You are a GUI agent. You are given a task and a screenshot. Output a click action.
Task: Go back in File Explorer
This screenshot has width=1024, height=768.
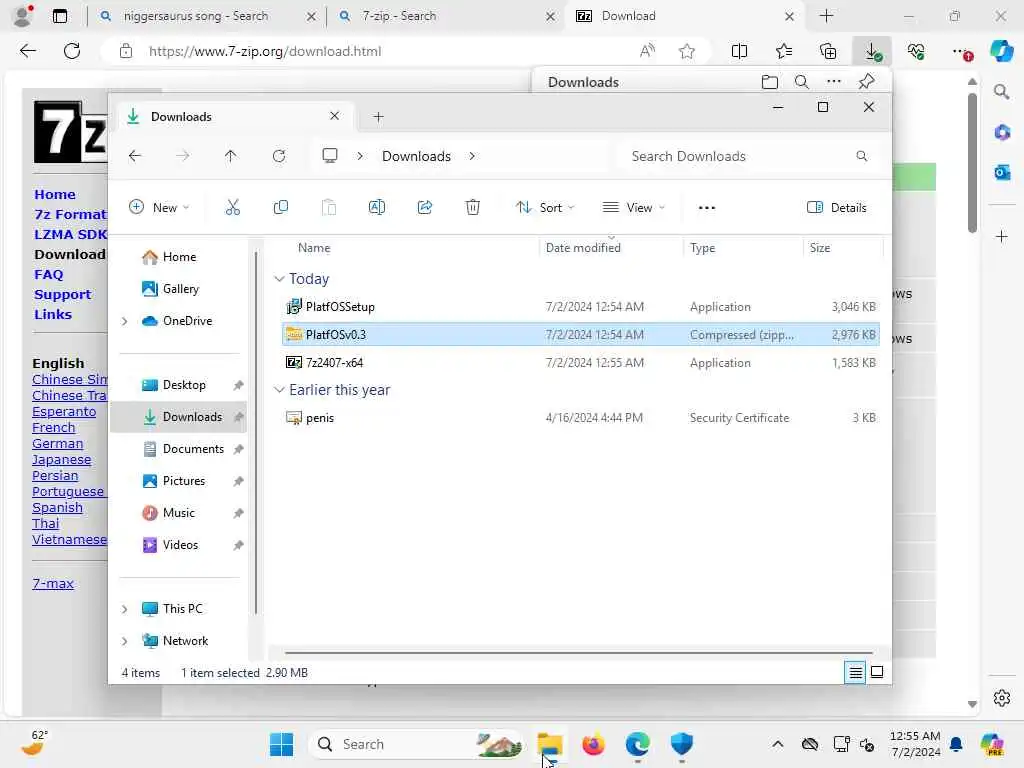(x=135, y=156)
